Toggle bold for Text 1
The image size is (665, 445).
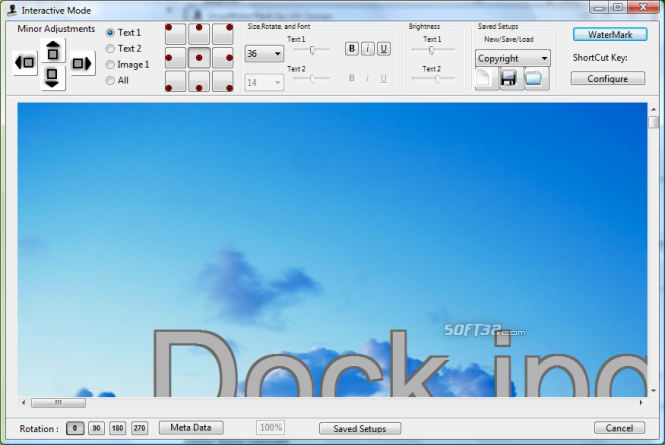[352, 49]
